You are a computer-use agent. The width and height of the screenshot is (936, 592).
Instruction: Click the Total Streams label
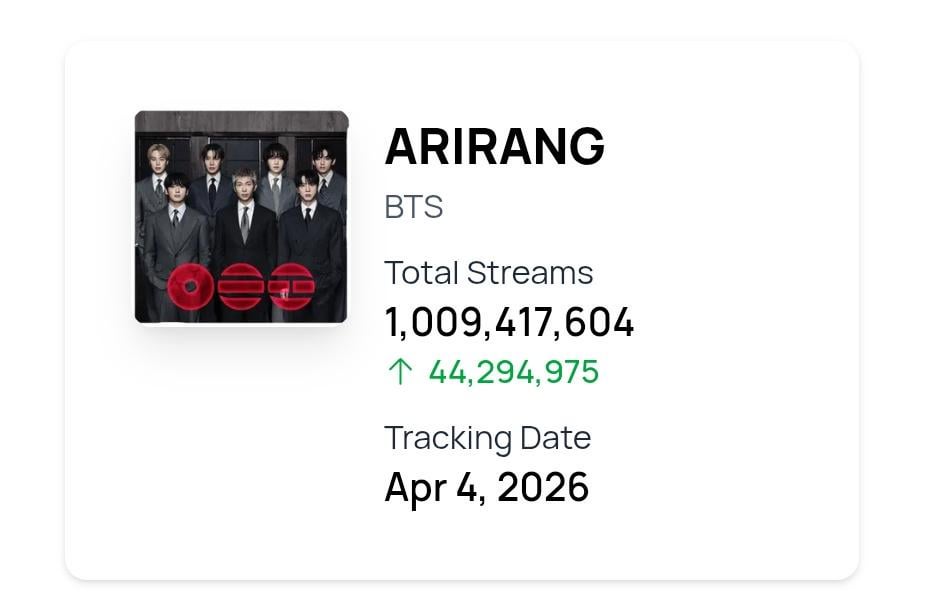click(x=488, y=273)
